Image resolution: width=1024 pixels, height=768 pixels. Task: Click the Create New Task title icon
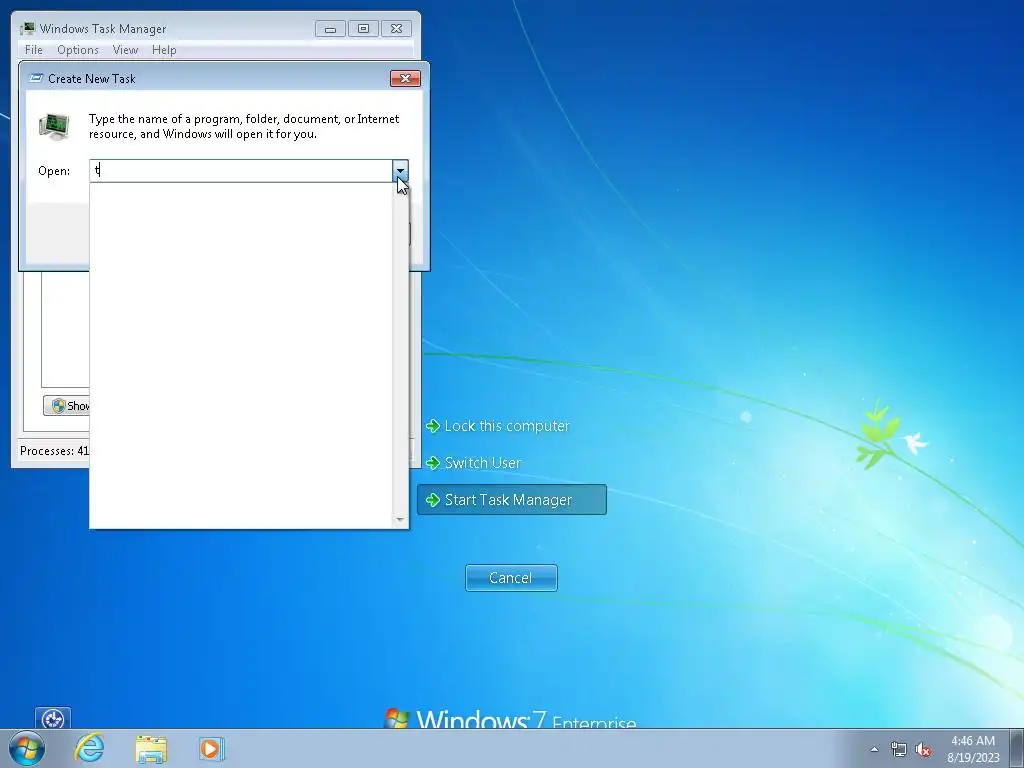pos(37,78)
